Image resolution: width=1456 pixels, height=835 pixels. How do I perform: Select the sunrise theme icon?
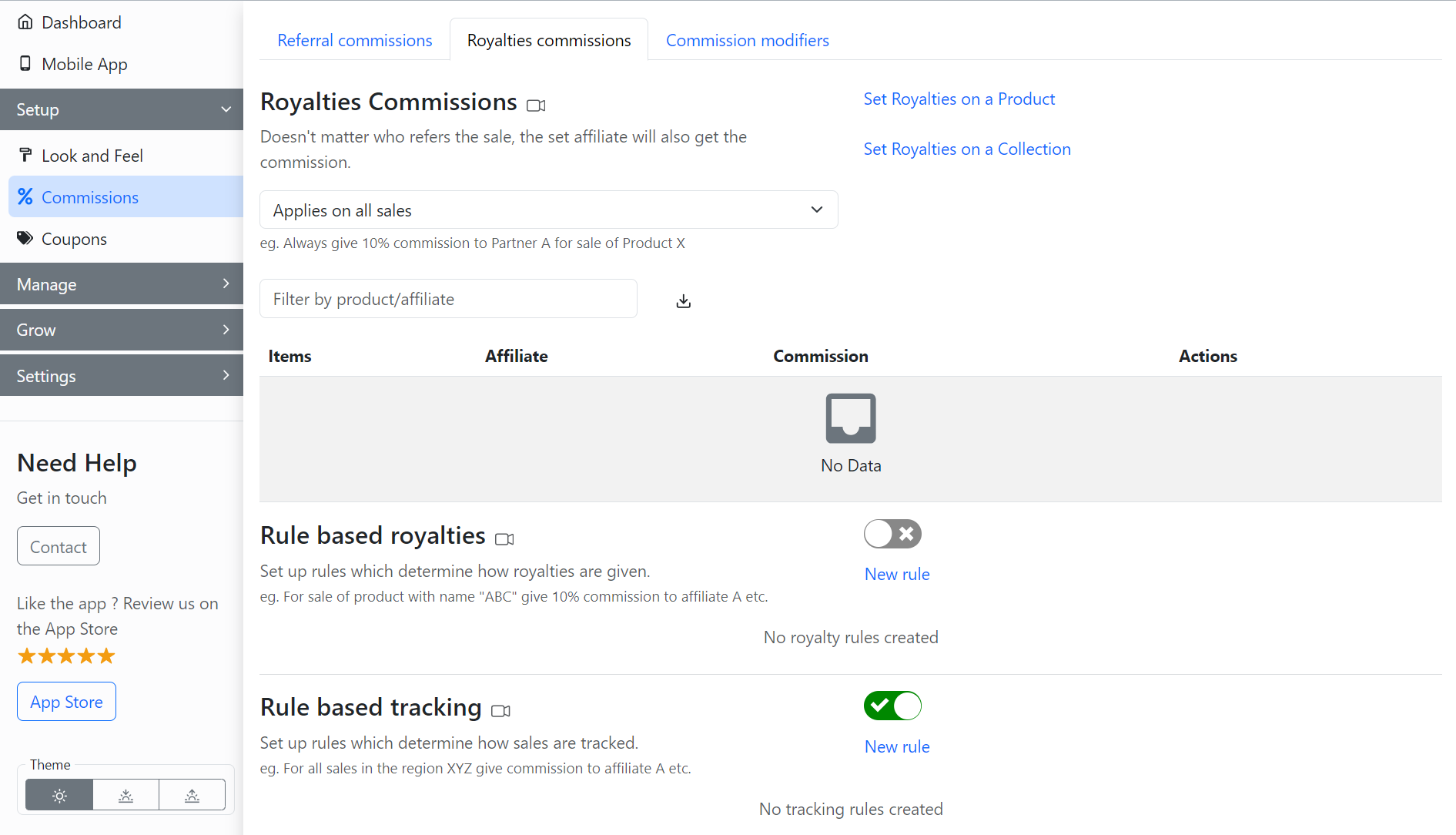tap(192, 795)
